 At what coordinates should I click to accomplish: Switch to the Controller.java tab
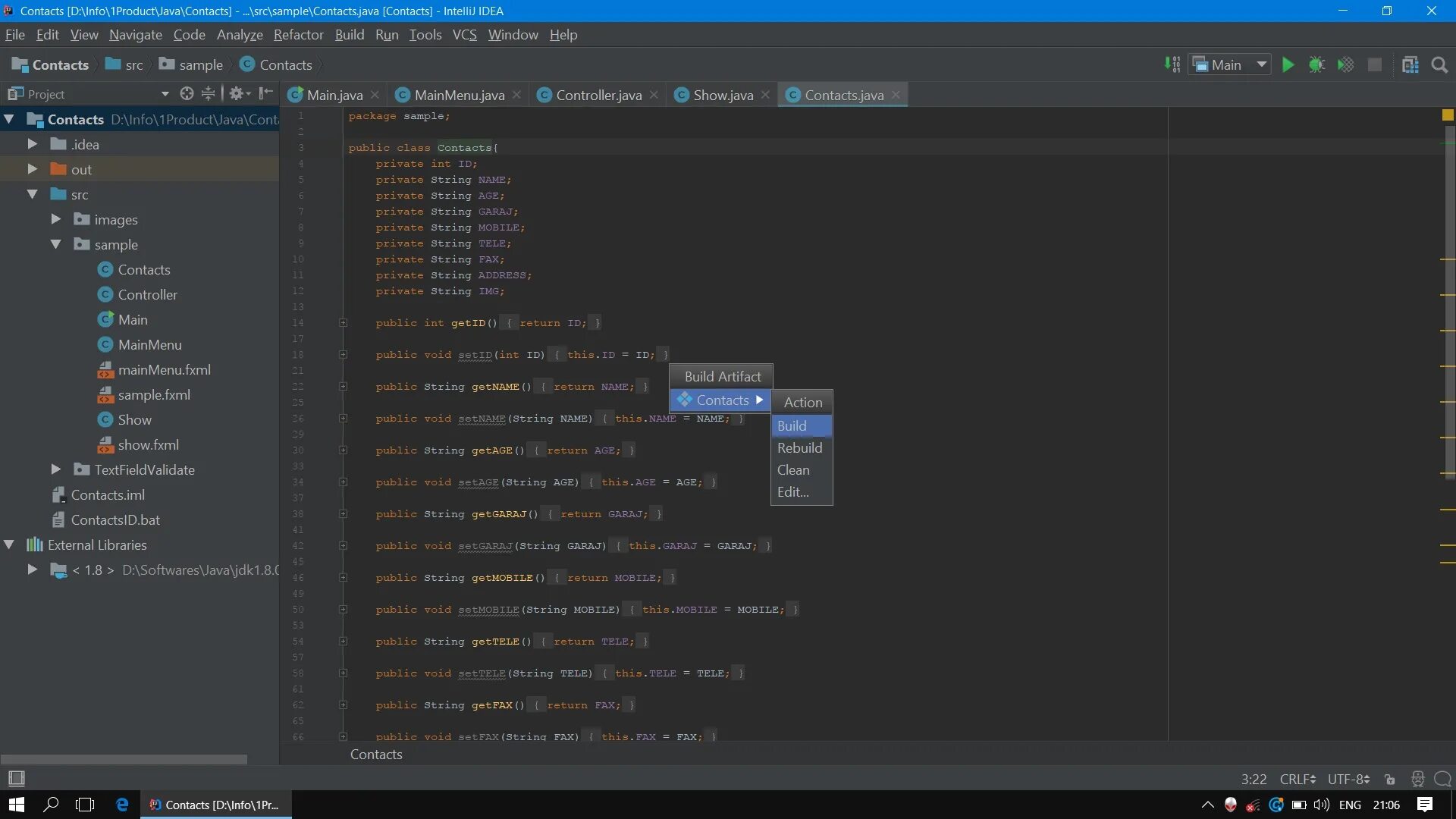click(x=598, y=95)
